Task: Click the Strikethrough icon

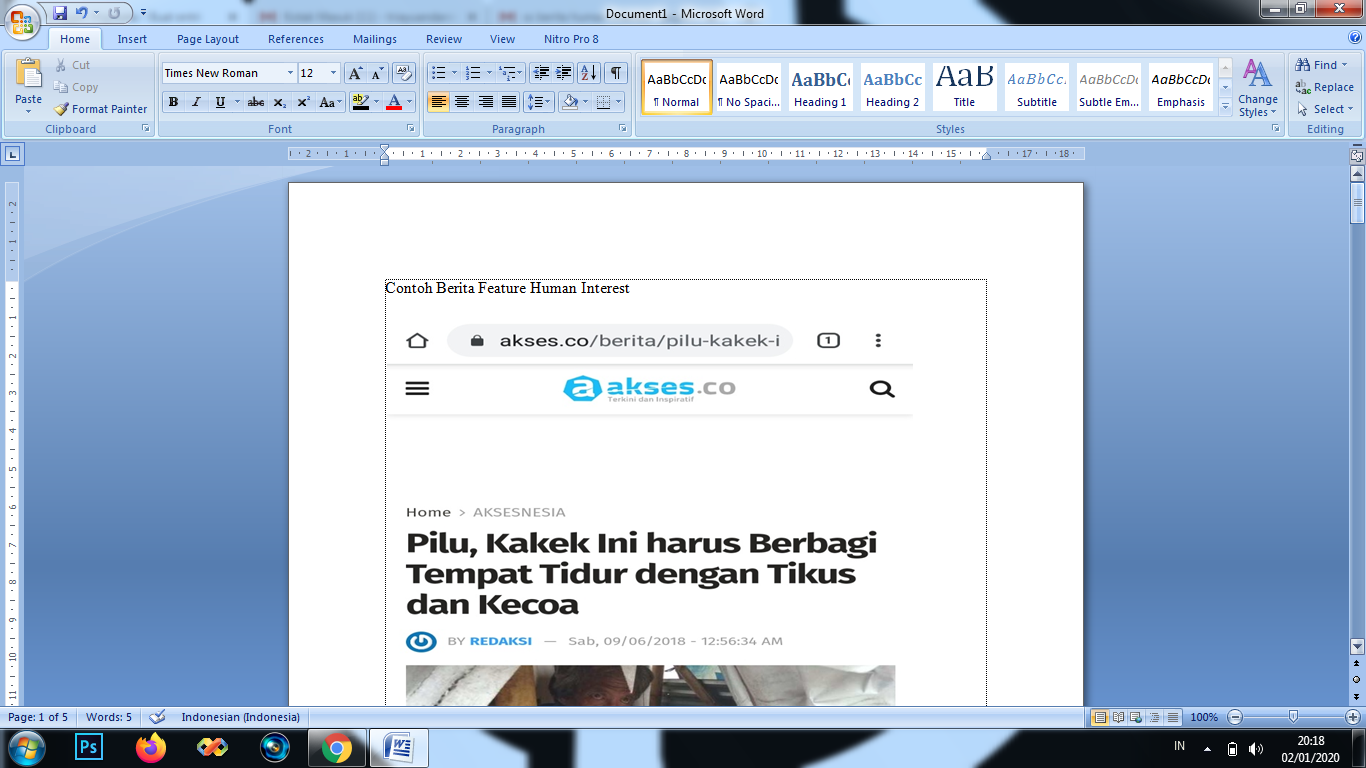Action: click(x=256, y=102)
